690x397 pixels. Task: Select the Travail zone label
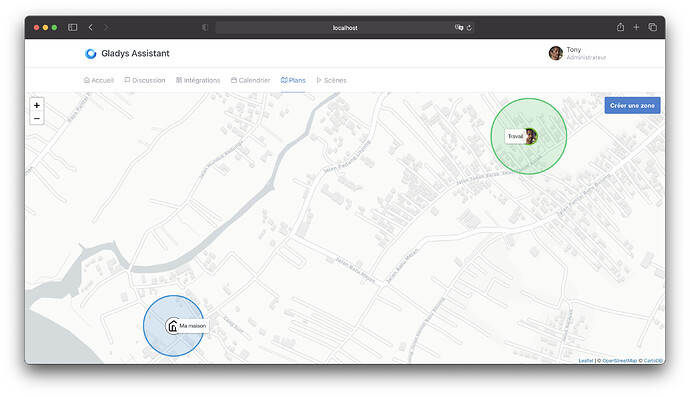515,136
